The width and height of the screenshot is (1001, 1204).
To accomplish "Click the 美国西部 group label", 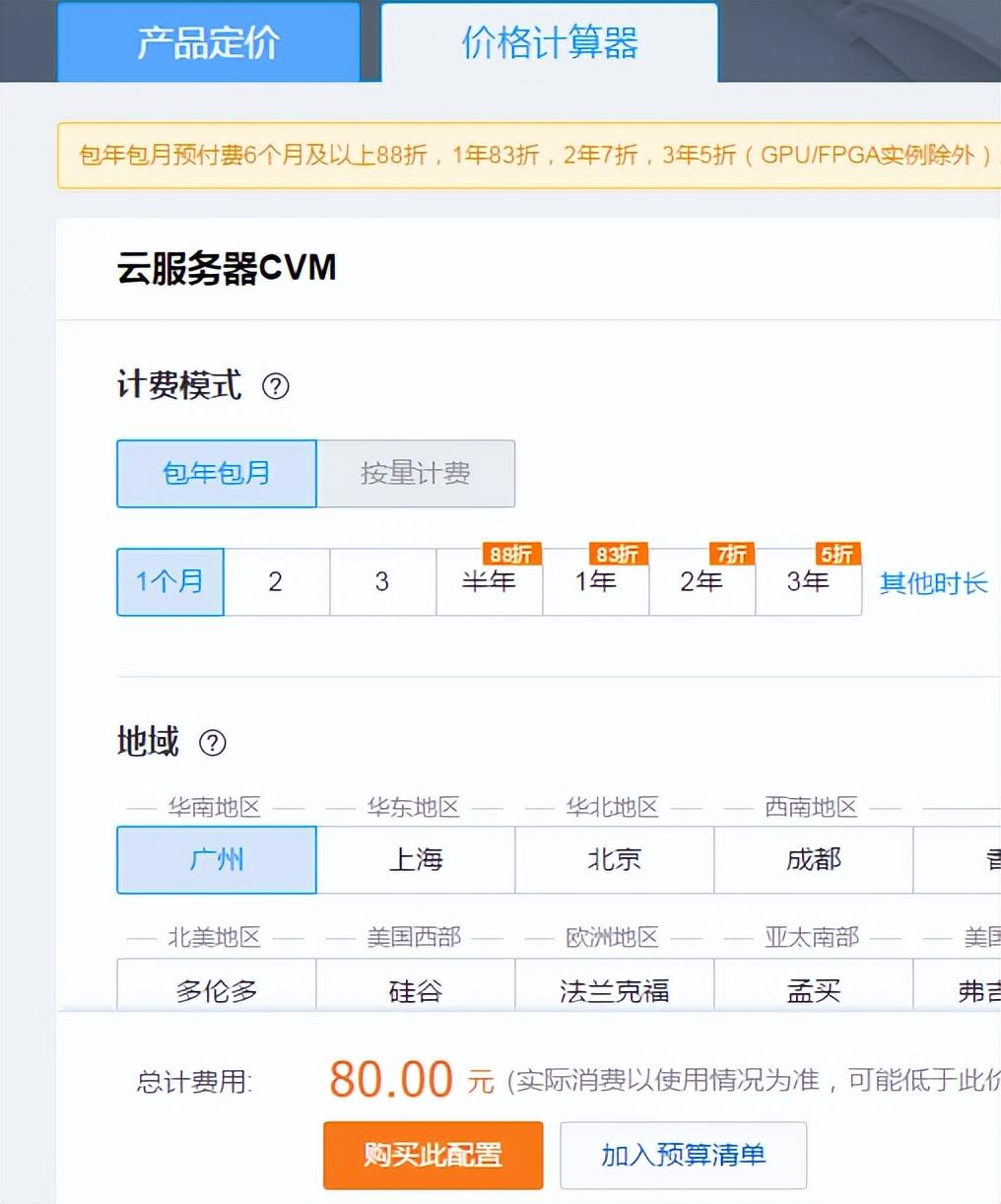I will 414,937.
